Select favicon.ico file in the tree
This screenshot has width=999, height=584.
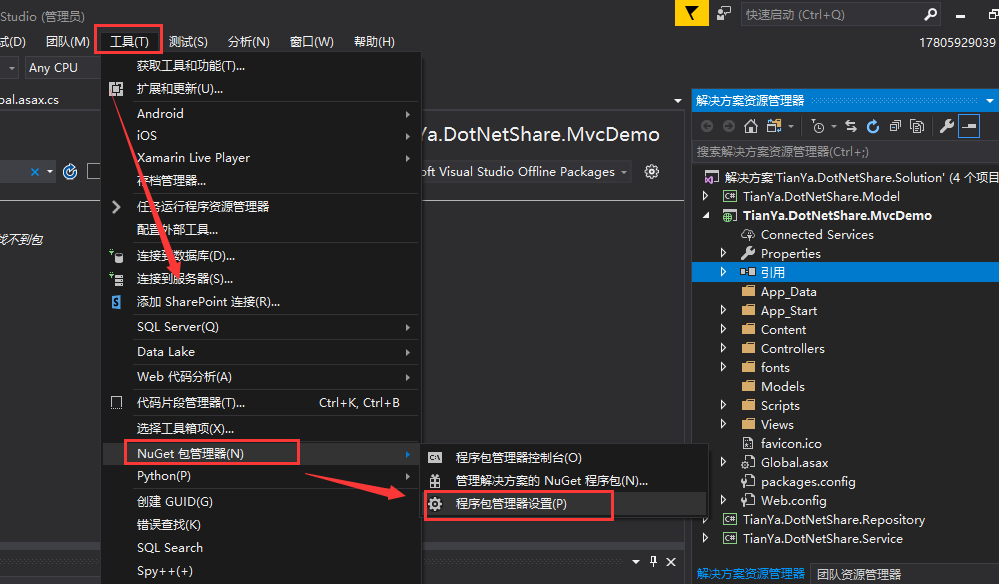[x=791, y=443]
